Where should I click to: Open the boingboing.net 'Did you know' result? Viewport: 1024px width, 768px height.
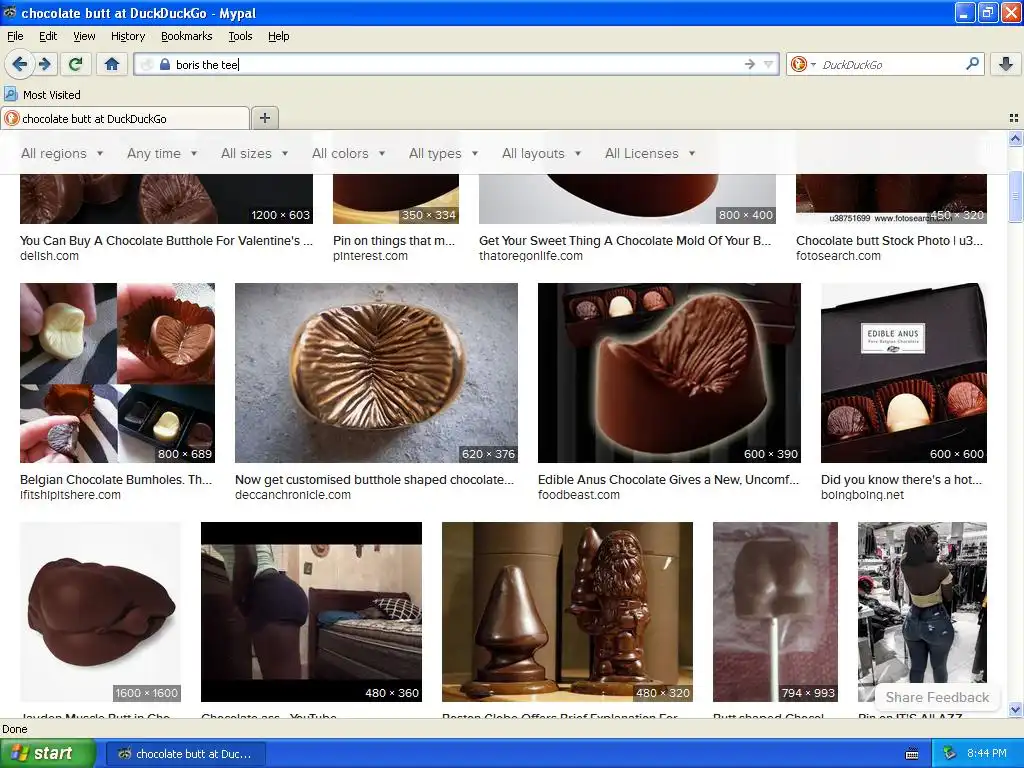pos(901,479)
